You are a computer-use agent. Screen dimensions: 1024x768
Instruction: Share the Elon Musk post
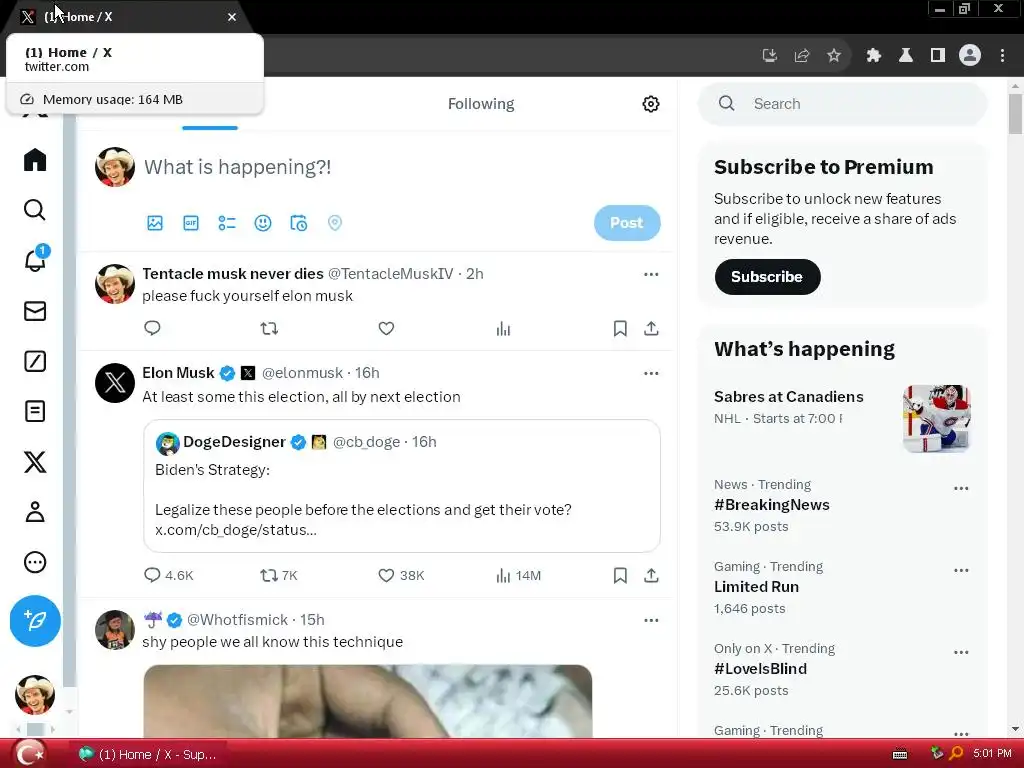click(x=651, y=575)
